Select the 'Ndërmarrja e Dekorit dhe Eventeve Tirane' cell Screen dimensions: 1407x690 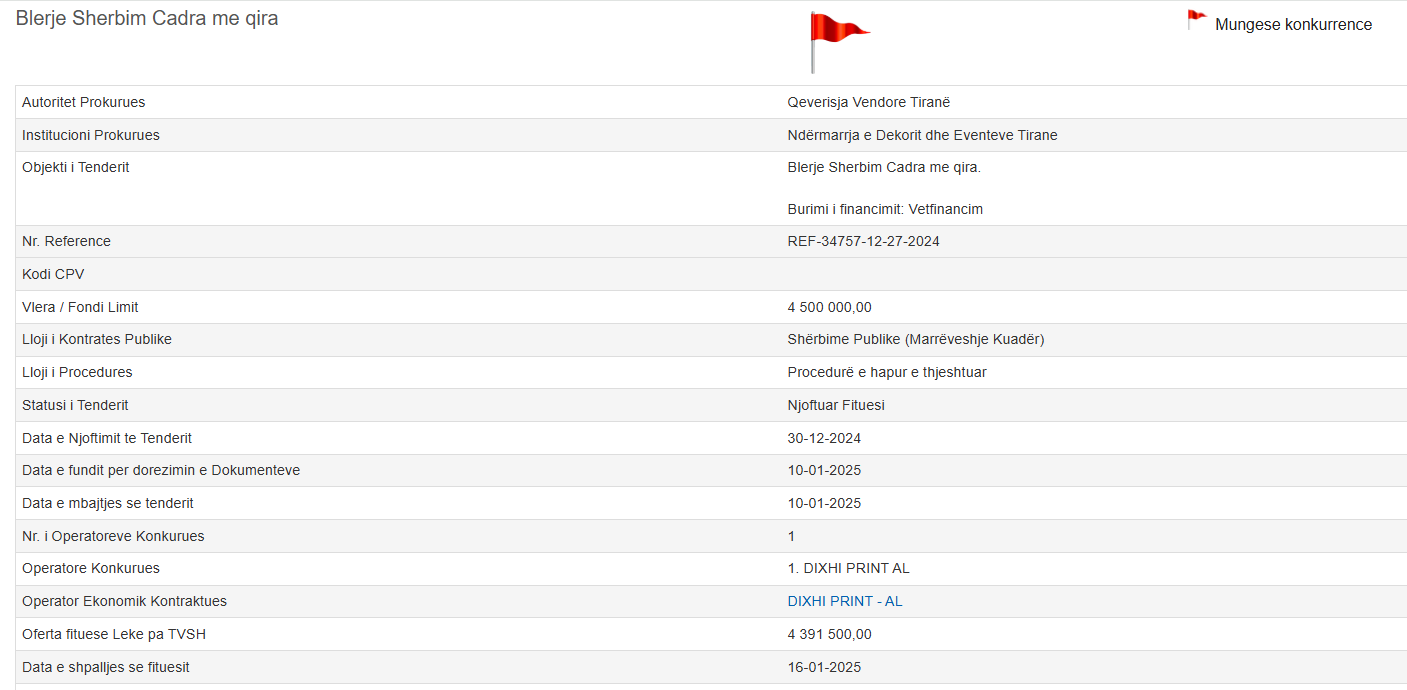coord(922,135)
